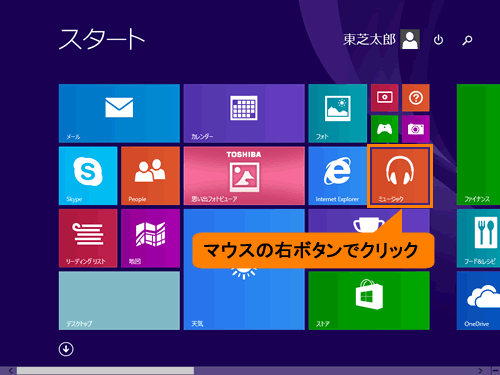Click the scrollbar right arrow
This screenshot has height=375, width=500.
480,371
